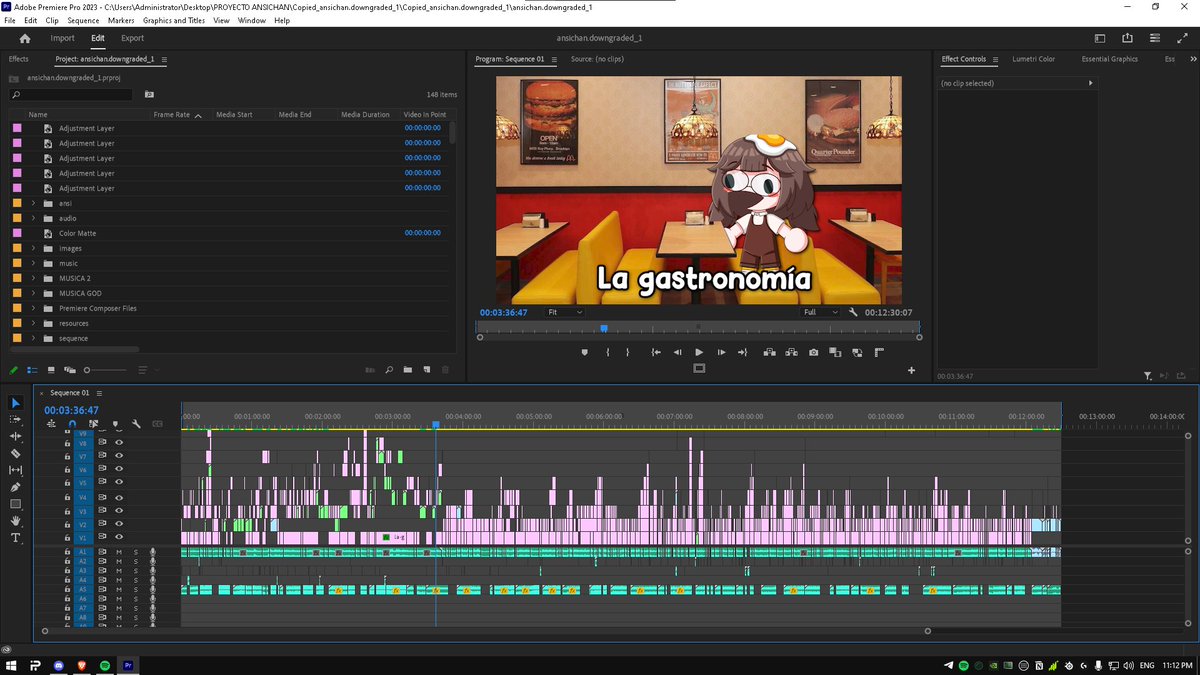
Task: Click Mark In button
Action: point(608,352)
